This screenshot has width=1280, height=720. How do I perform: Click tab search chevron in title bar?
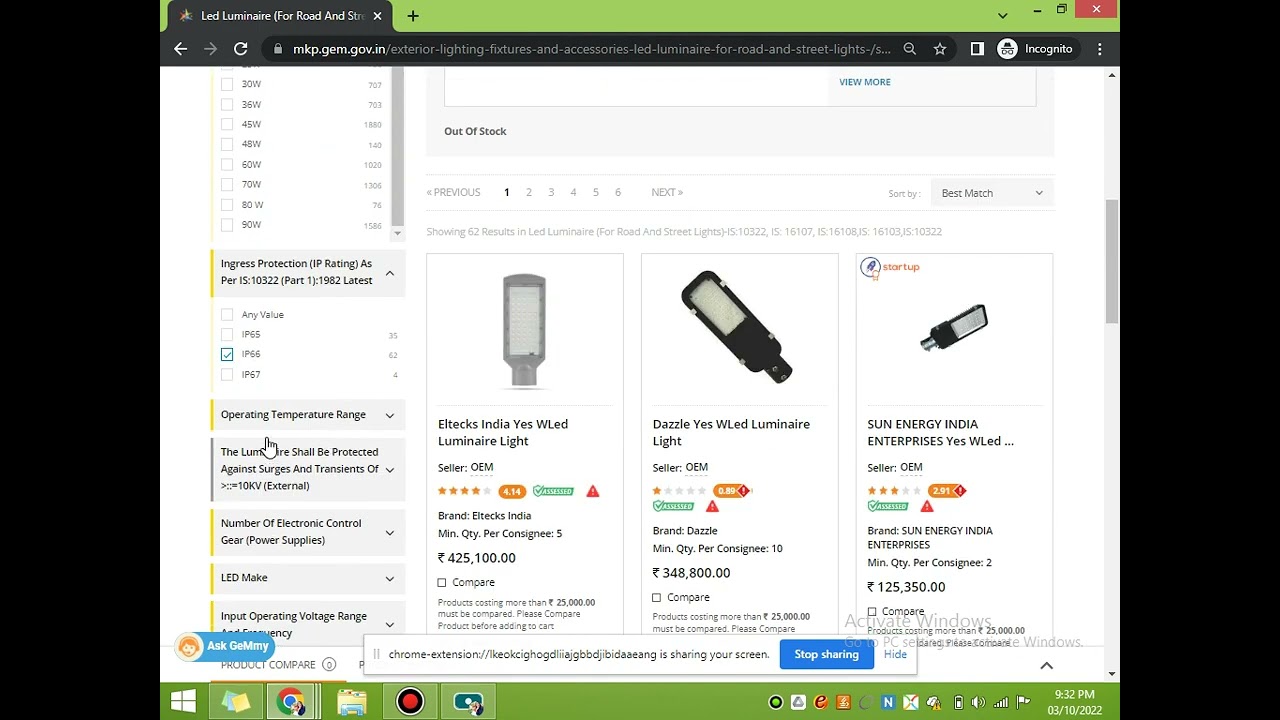[x=1002, y=15]
